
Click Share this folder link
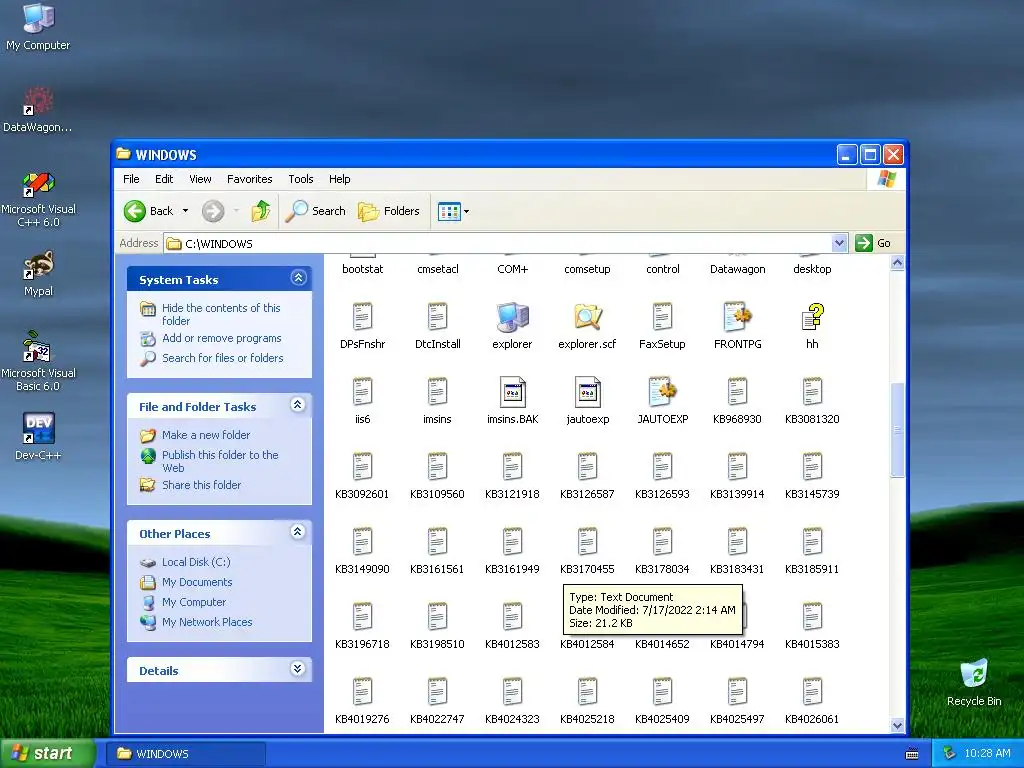click(201, 485)
